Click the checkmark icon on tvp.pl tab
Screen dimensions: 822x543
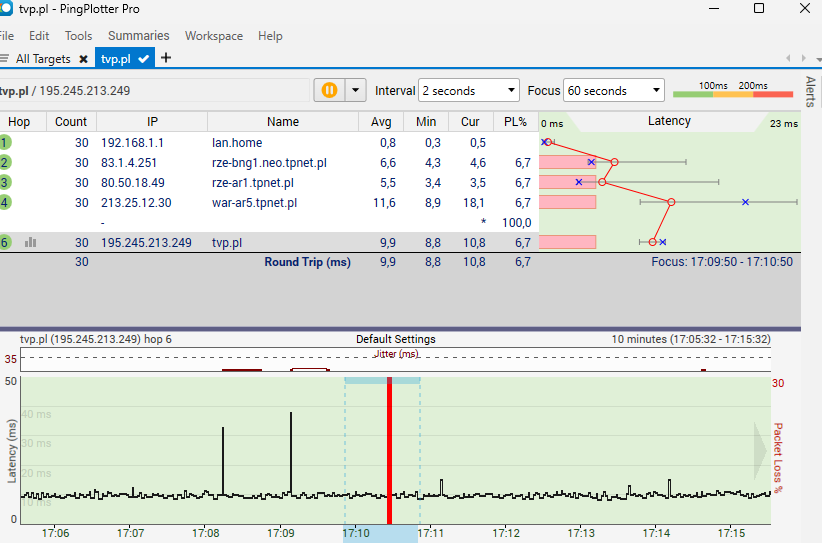tap(144, 59)
